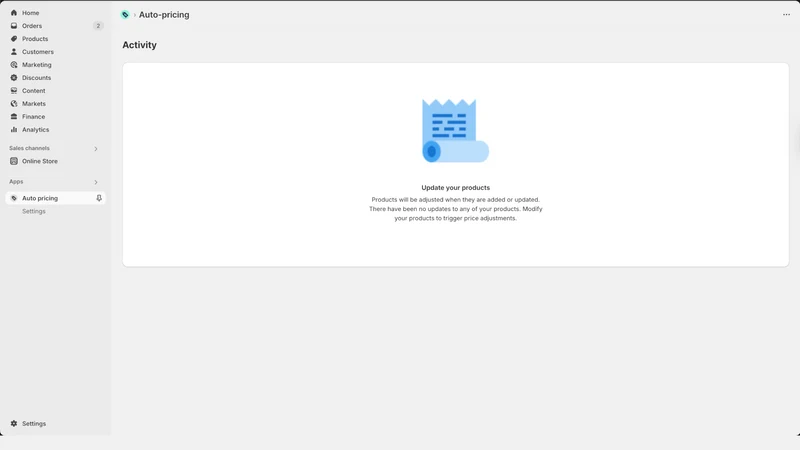The image size is (800, 450).
Task: Click the Sales channels heading
Action: coord(29,148)
